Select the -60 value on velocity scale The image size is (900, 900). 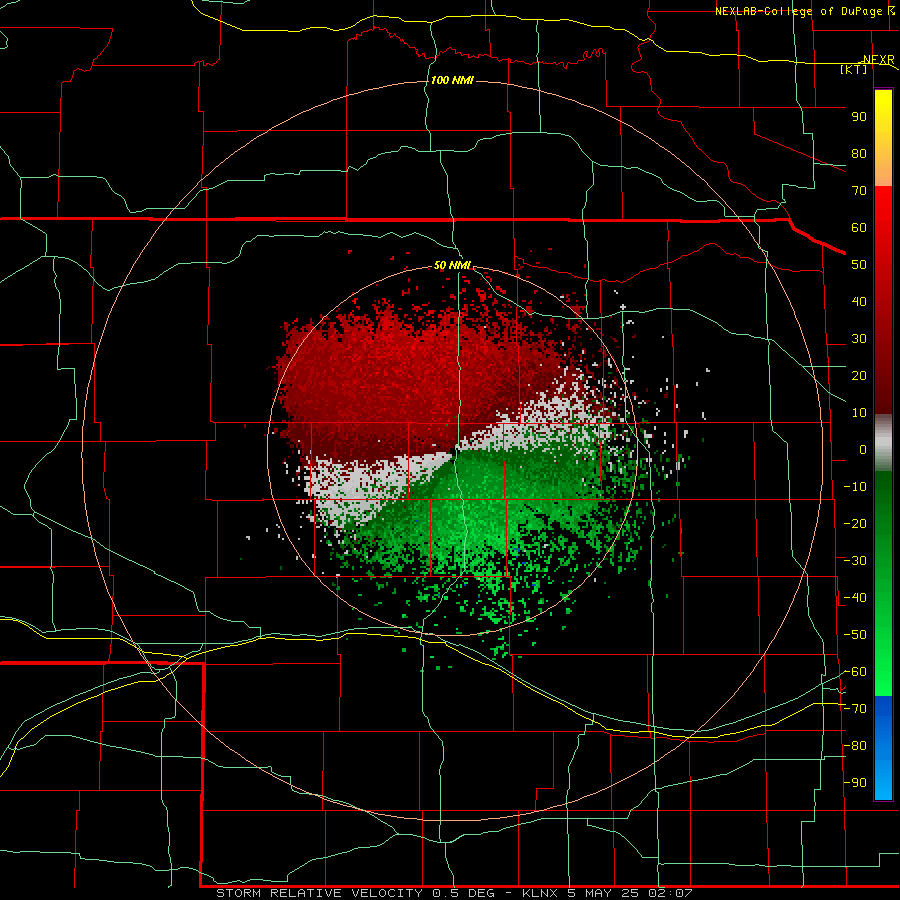click(x=855, y=672)
